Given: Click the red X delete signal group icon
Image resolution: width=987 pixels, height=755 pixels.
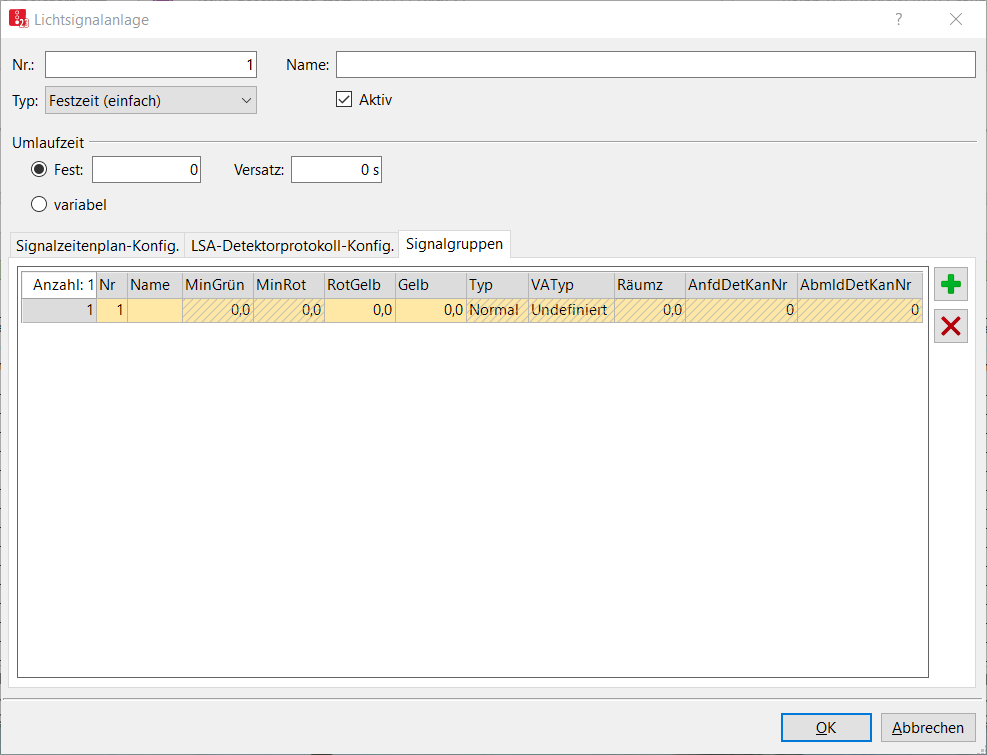Looking at the screenshot, I should pos(951,326).
